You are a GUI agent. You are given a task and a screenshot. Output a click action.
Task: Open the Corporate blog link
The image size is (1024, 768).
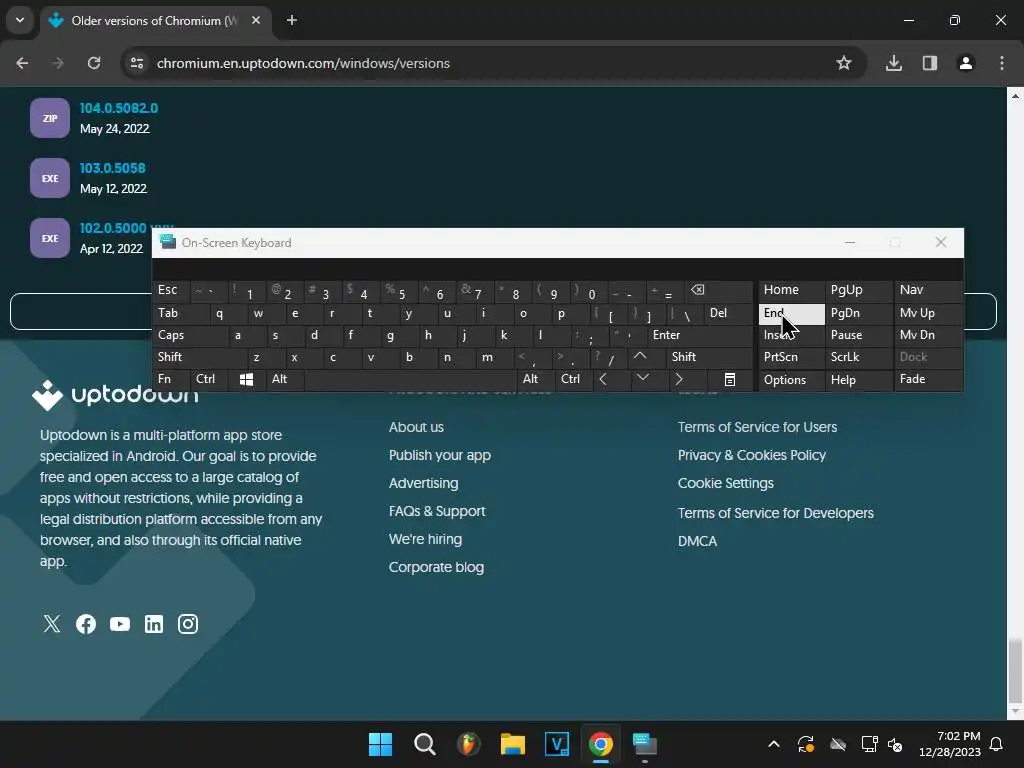tap(436, 568)
